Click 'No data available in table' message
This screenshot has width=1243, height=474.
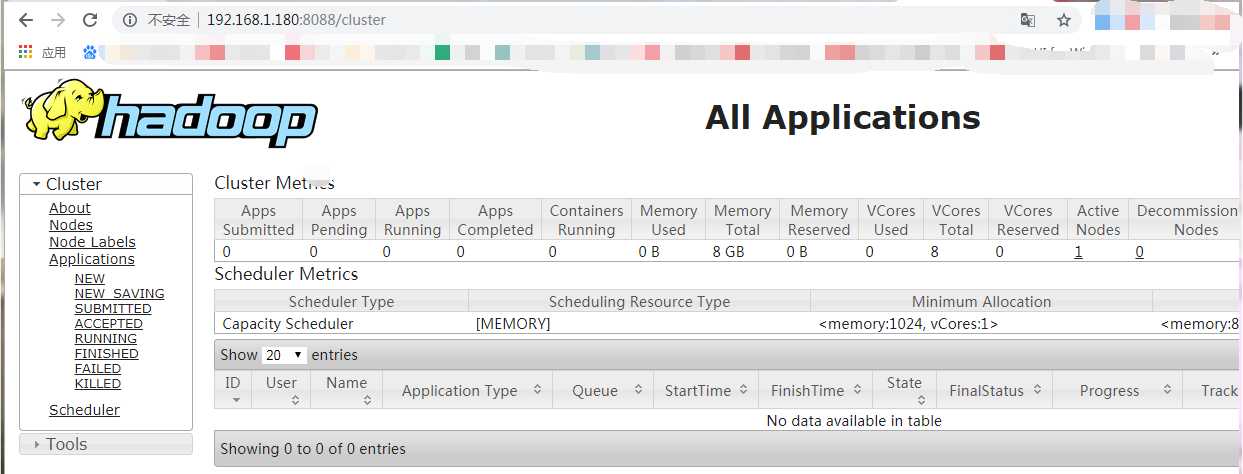click(x=854, y=421)
